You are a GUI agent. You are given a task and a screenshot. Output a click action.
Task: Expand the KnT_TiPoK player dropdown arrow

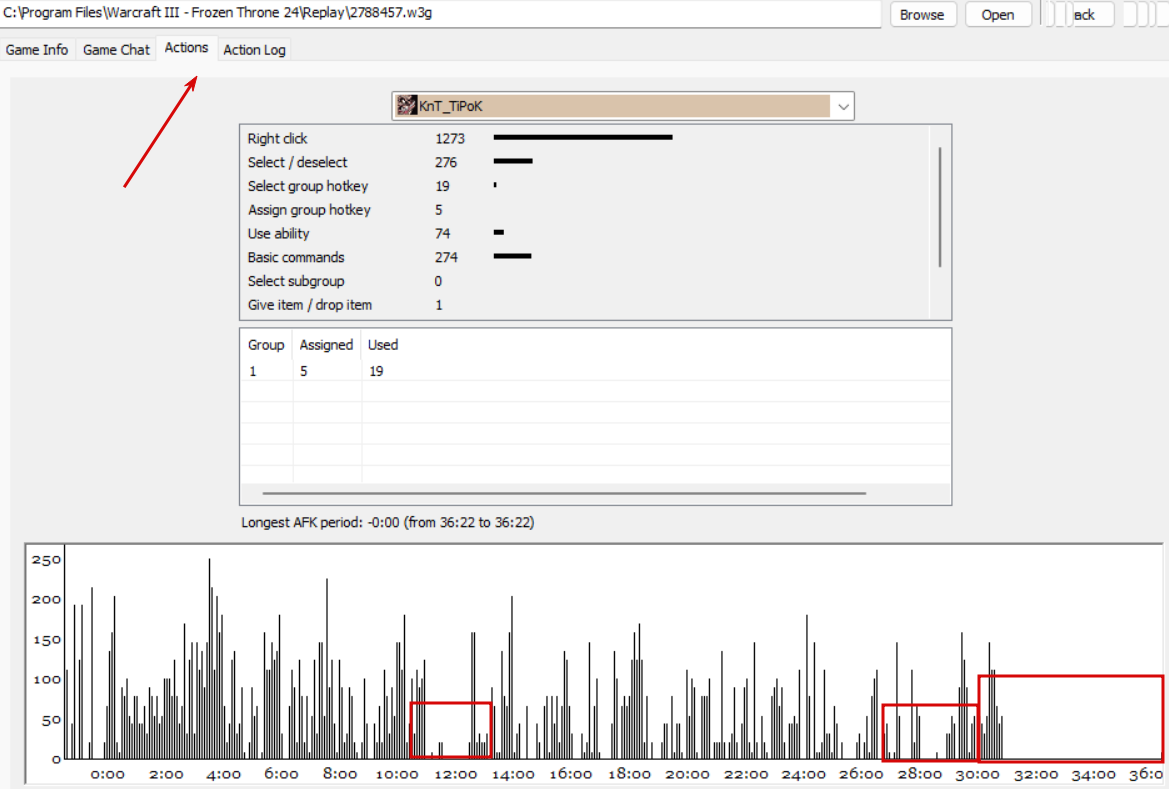tap(842, 107)
